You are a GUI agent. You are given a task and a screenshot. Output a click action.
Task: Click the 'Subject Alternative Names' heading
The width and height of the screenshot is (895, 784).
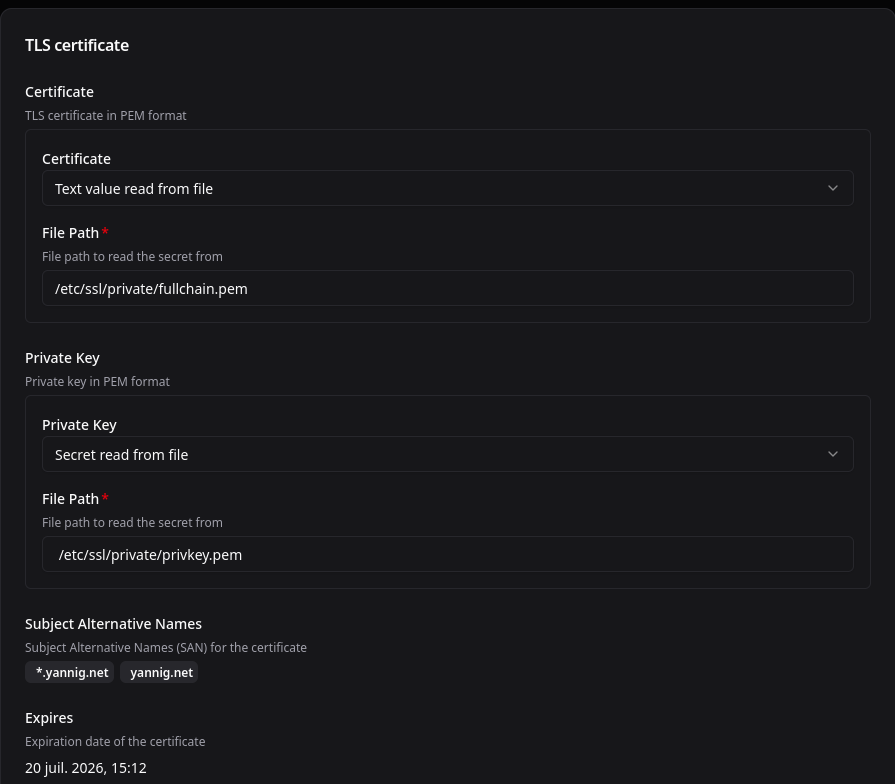(x=113, y=624)
